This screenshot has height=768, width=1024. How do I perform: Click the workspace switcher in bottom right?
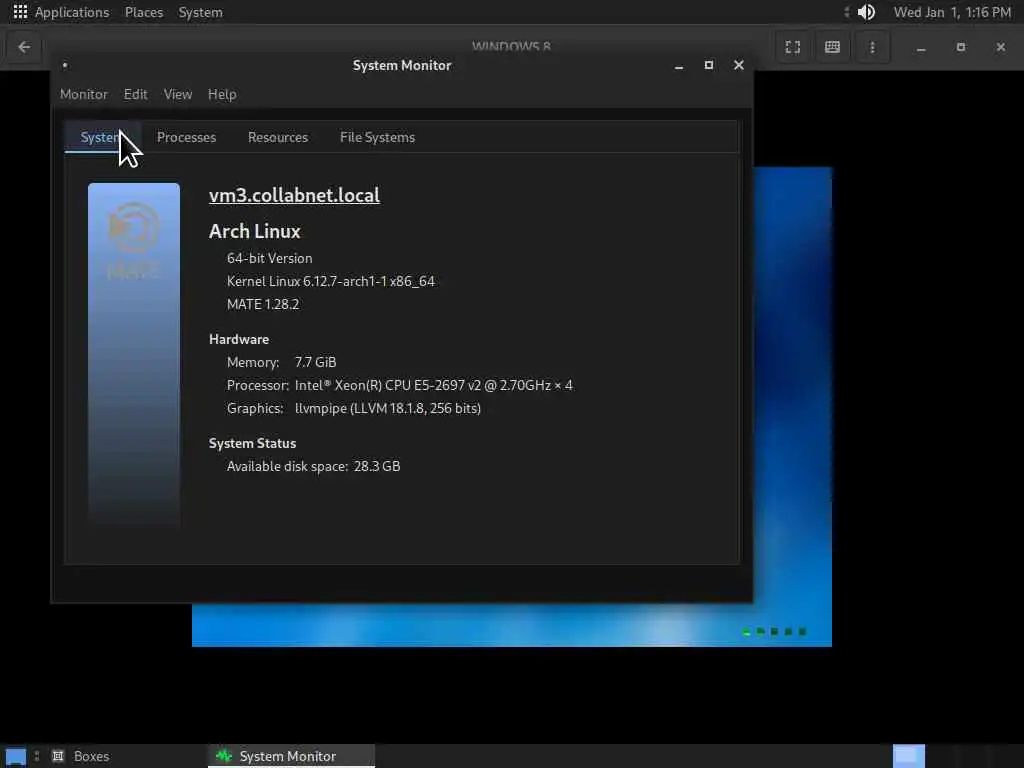pos(908,756)
